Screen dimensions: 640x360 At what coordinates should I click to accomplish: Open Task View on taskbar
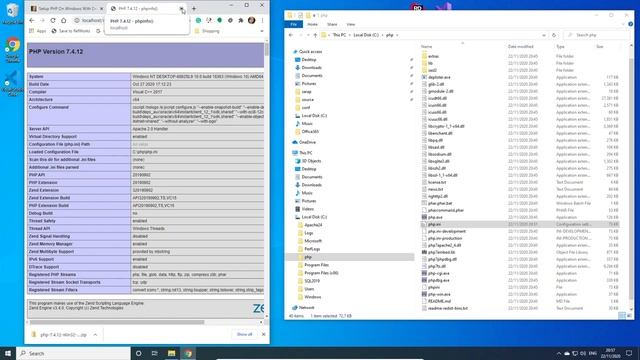tap(155, 353)
